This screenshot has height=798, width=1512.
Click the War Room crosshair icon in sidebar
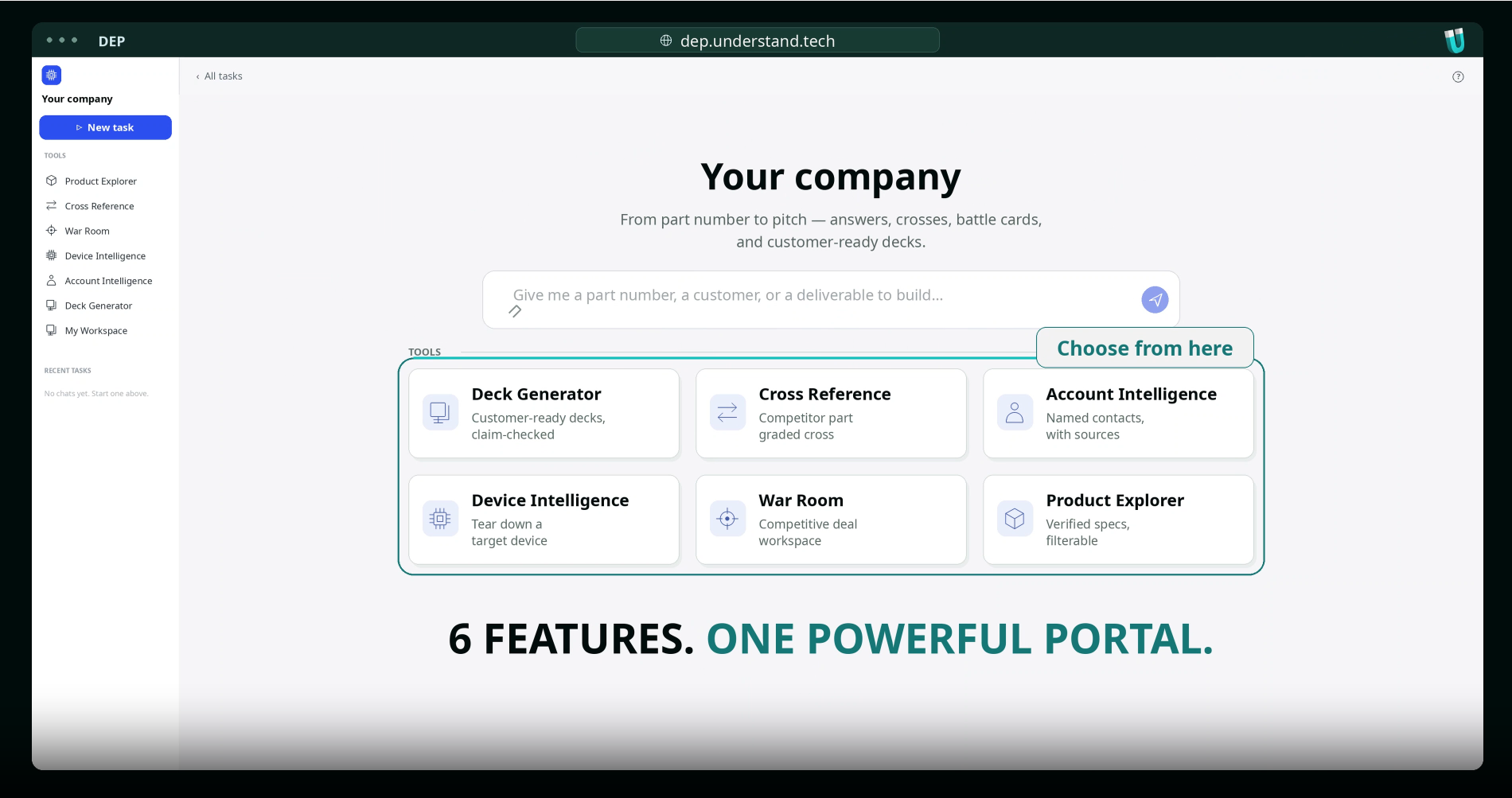coord(52,230)
